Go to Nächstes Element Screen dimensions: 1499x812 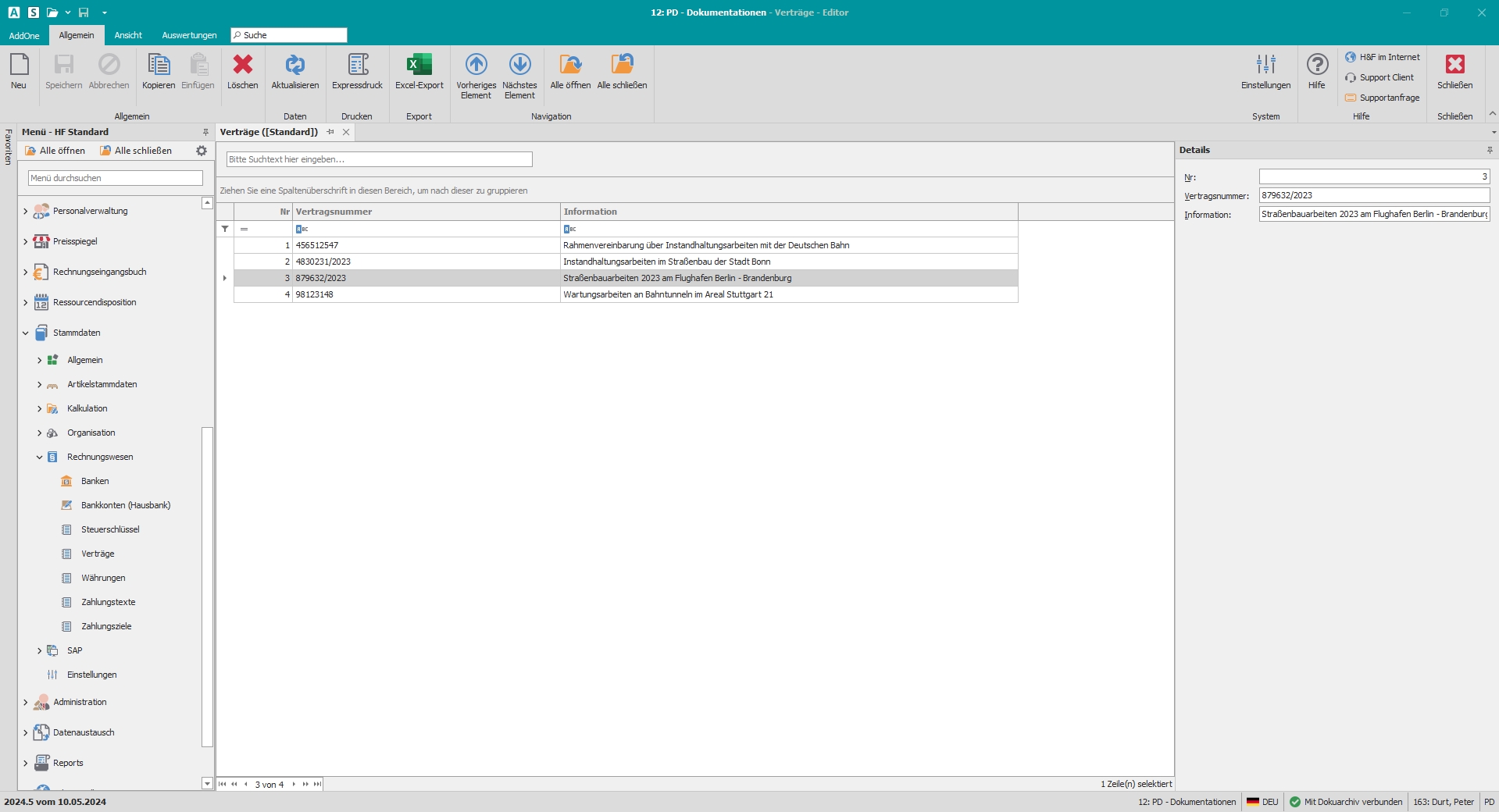pyautogui.click(x=519, y=66)
